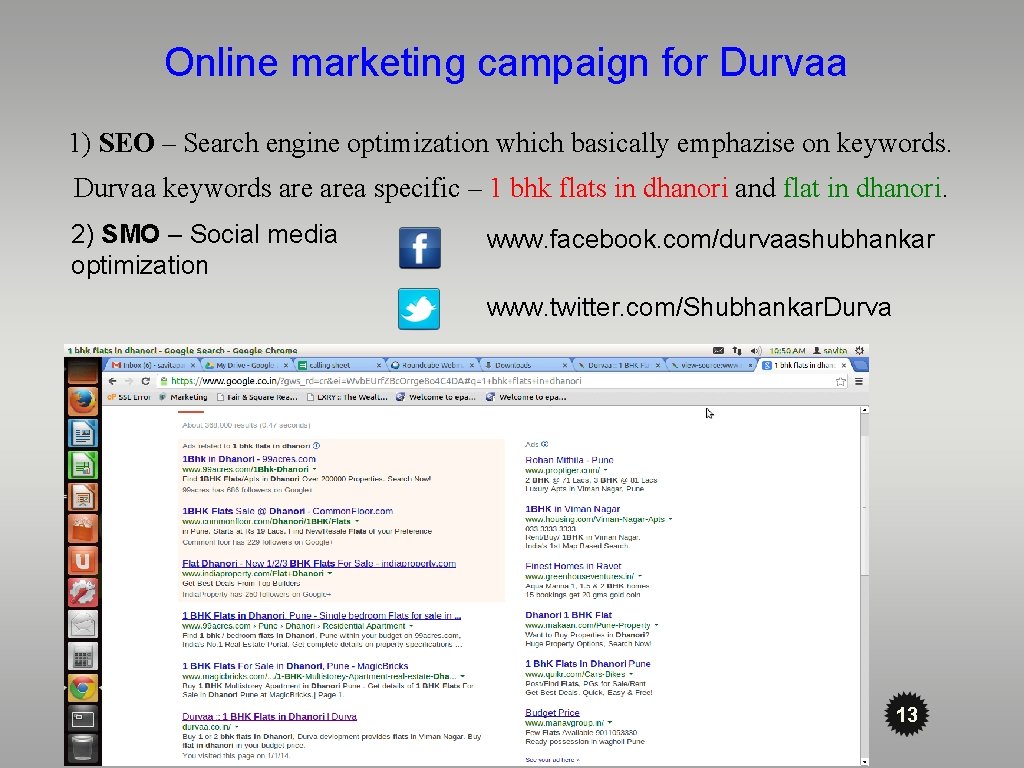Viewport: 1024px width, 768px height.
Task: Switch to the My Drive - Google tab
Action: 246,365
